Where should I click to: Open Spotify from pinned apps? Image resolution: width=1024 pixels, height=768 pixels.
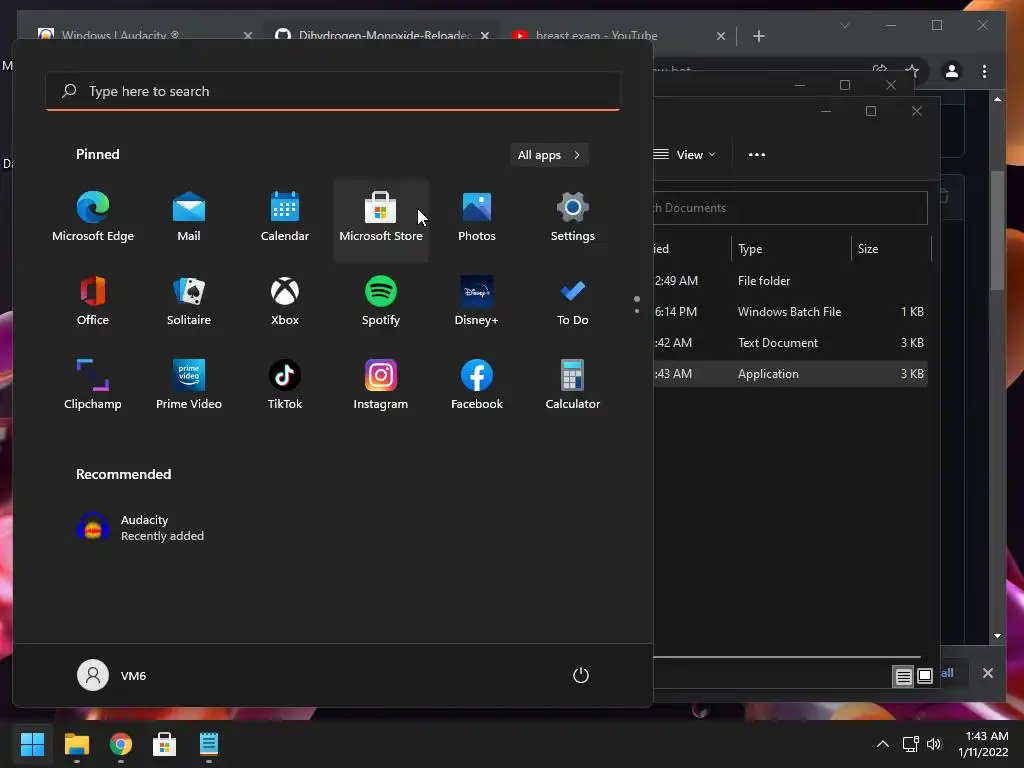381,302
